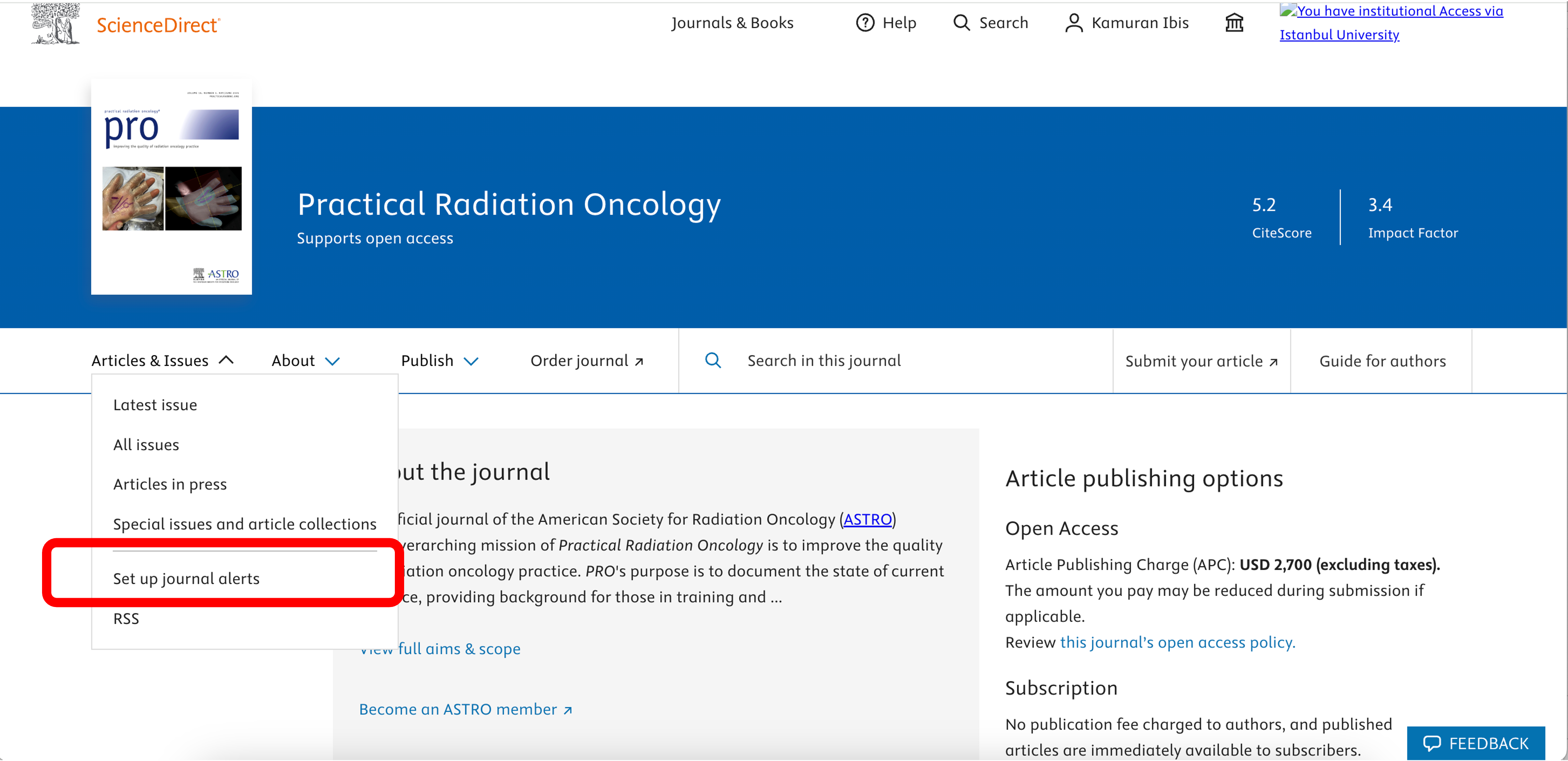Click the journal cover thumbnail
Image resolution: width=1568 pixels, height=761 pixels.
click(172, 187)
